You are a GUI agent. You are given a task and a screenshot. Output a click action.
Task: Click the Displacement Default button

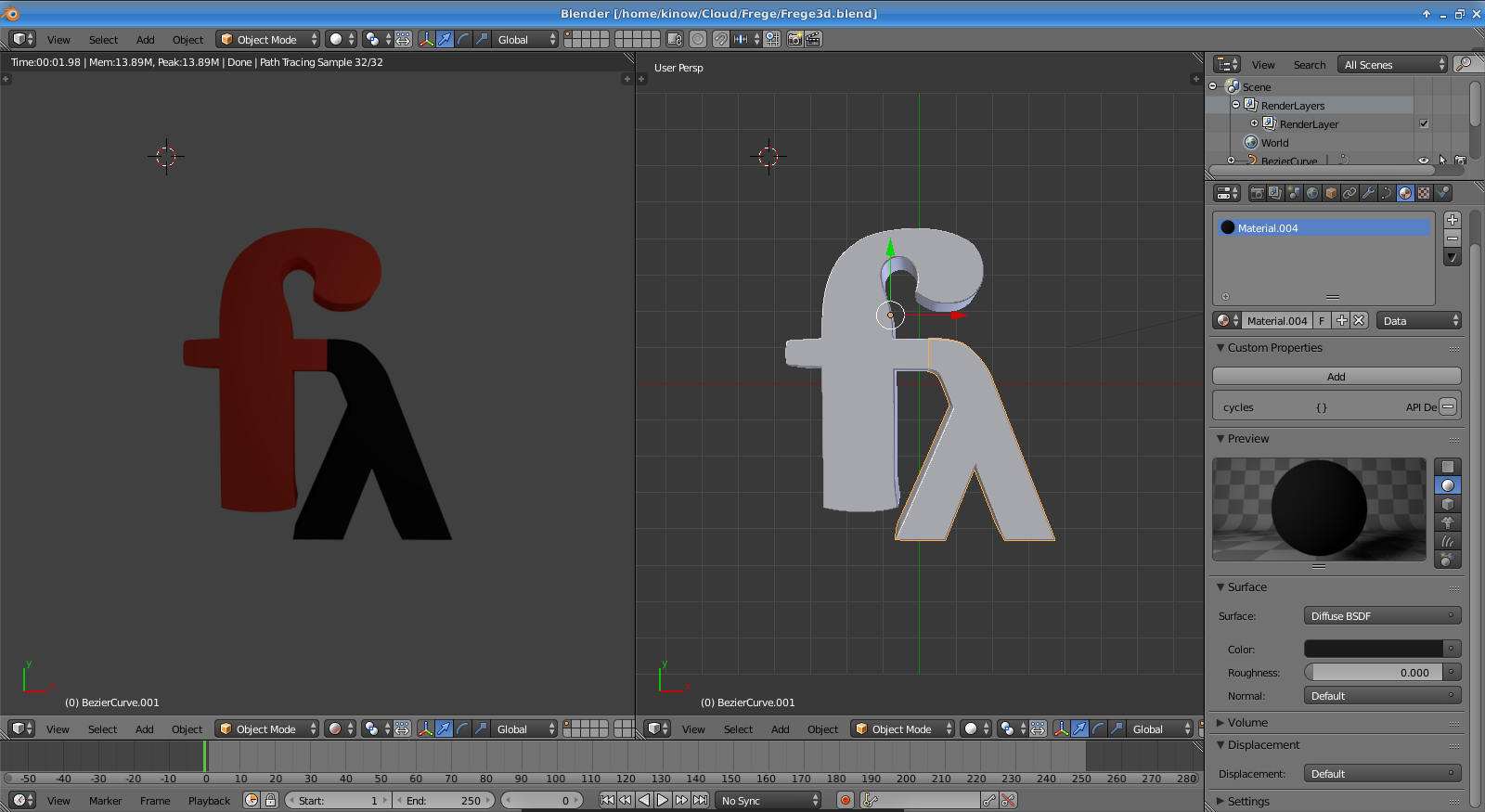(1383, 773)
